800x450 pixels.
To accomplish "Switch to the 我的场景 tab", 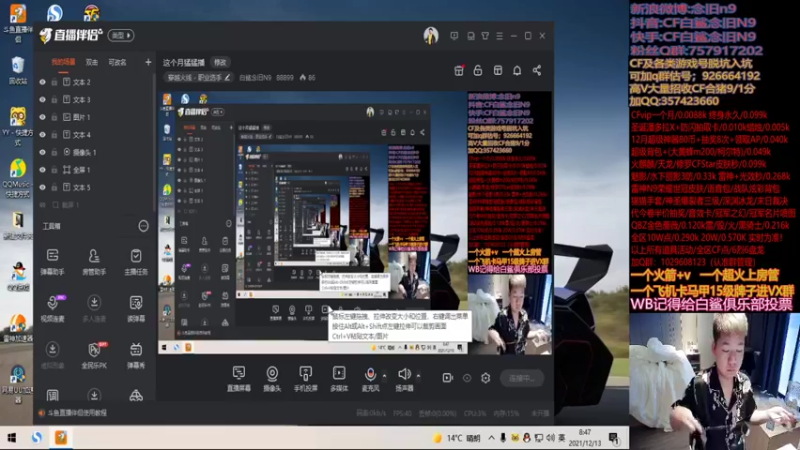I will click(63, 62).
